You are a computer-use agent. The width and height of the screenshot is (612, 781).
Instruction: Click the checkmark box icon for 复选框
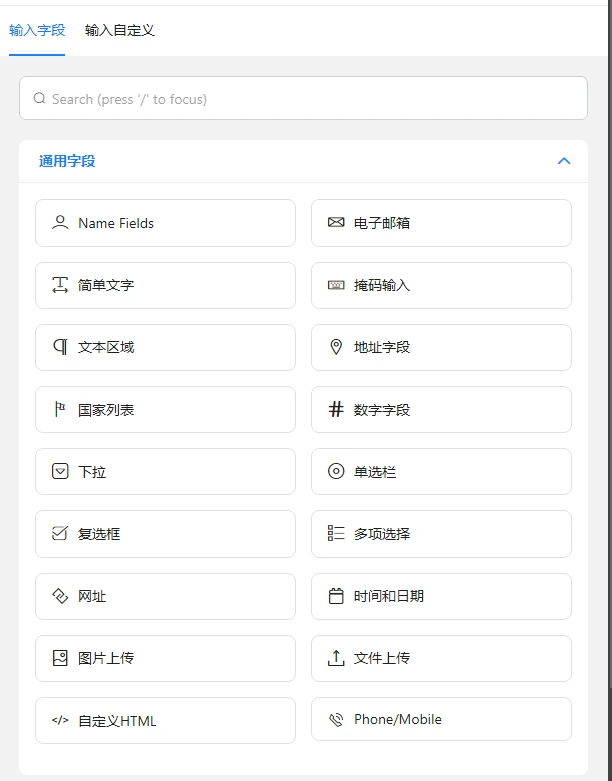click(60, 533)
